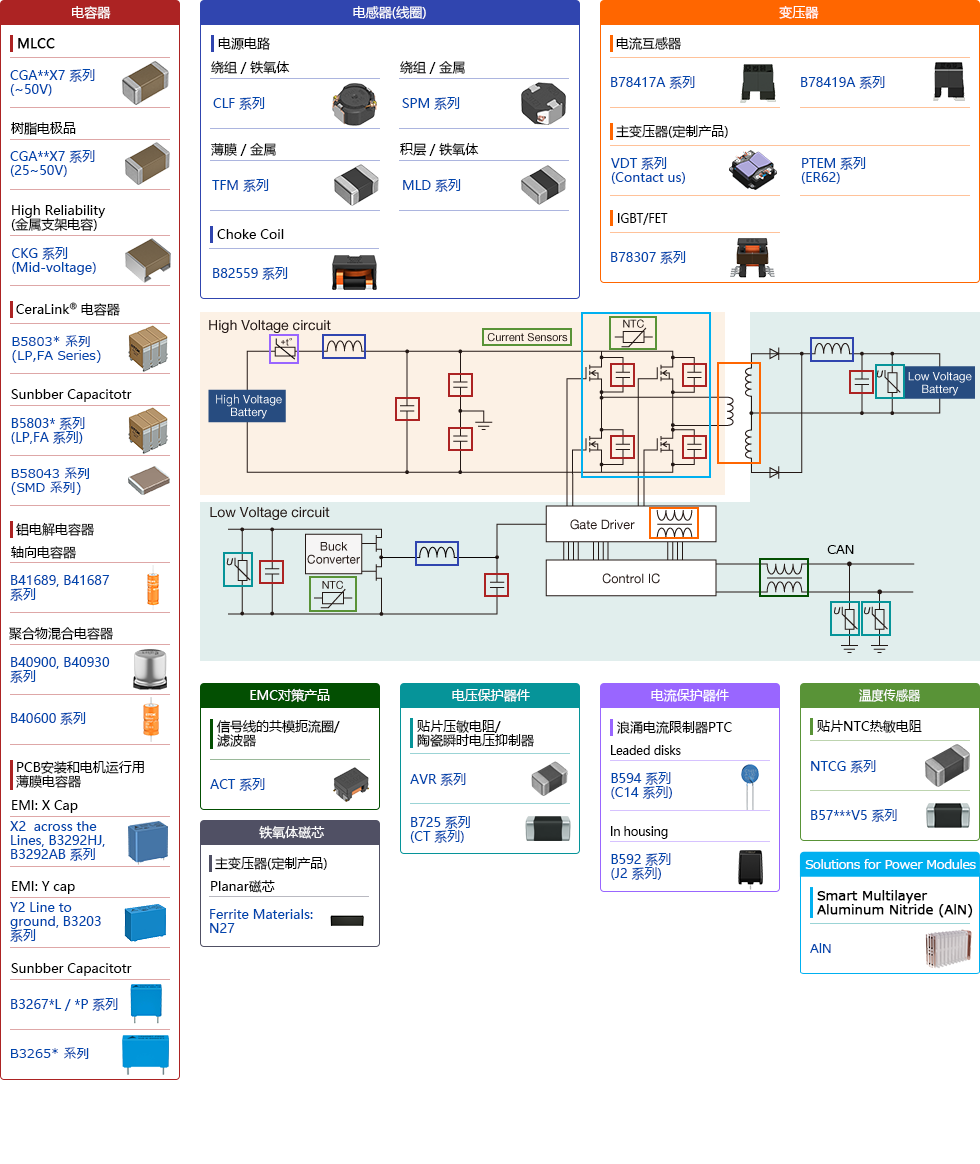This screenshot has width=980, height=1164.
Task: Click the Current Sensors label in diagram
Action: (527, 337)
